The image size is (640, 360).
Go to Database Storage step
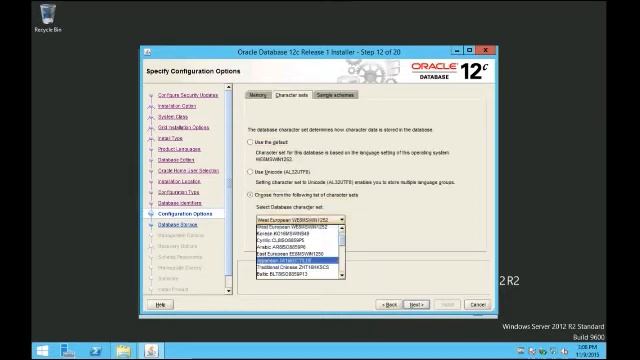(178, 224)
